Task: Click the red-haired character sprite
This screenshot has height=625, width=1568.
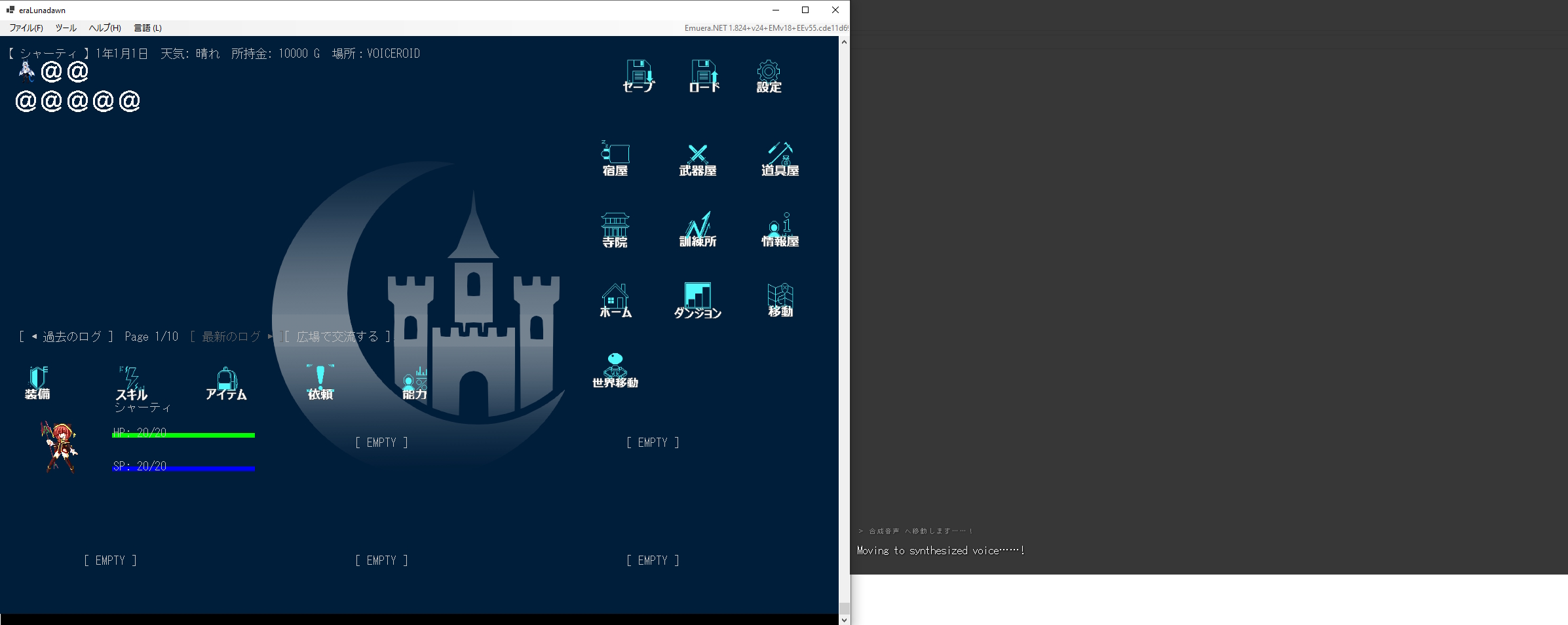Action: tap(60, 447)
